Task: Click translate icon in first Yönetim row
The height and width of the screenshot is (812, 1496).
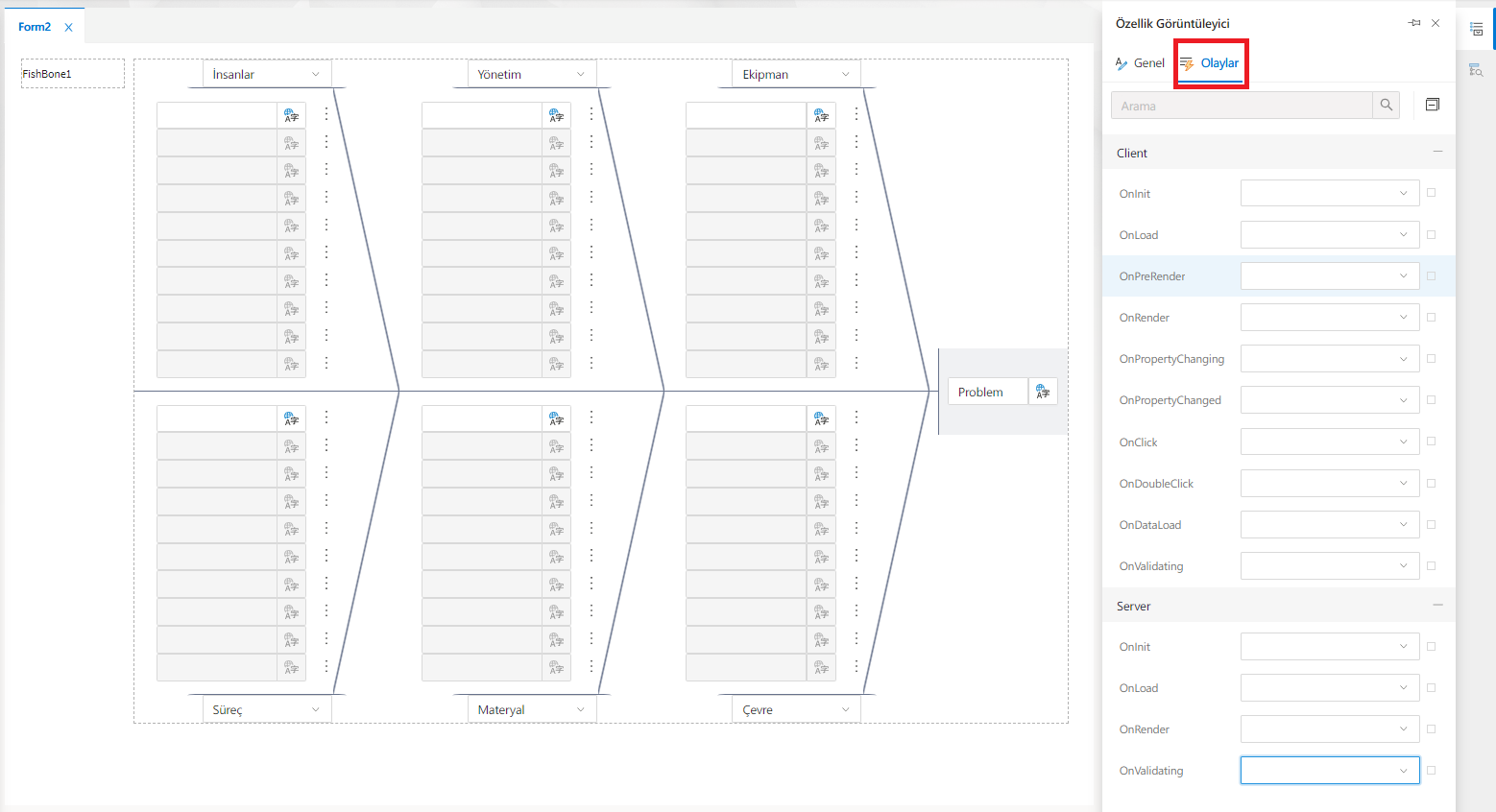Action: 556,115
